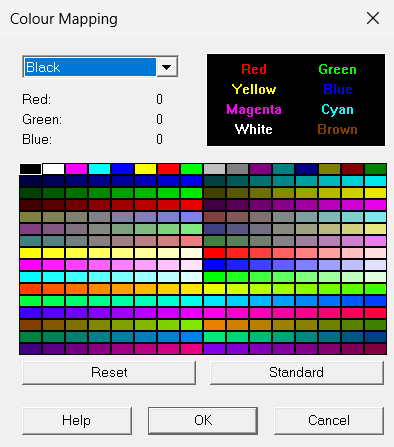Pick the light grey swatch in top row

click(214, 169)
